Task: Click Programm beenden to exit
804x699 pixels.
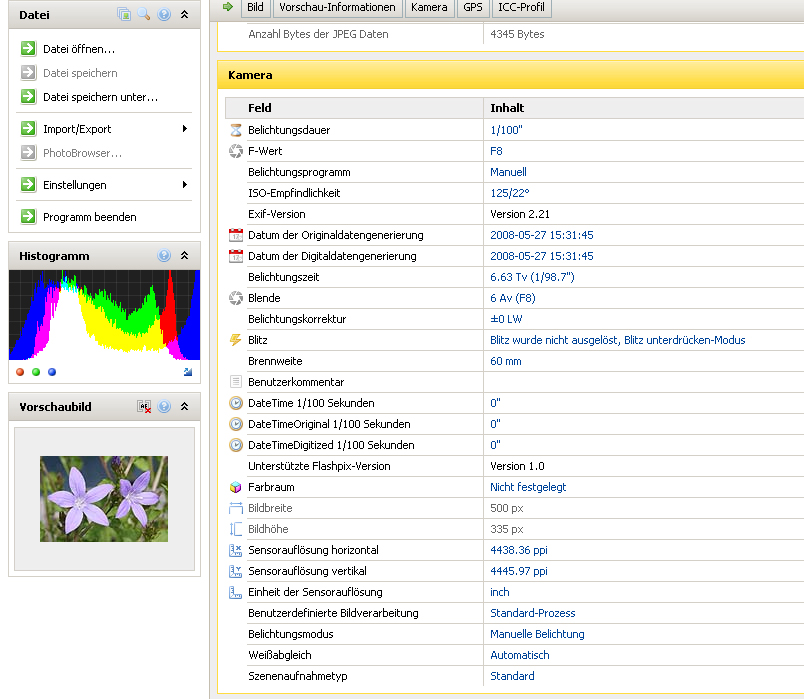Action: pyautogui.click(x=89, y=217)
